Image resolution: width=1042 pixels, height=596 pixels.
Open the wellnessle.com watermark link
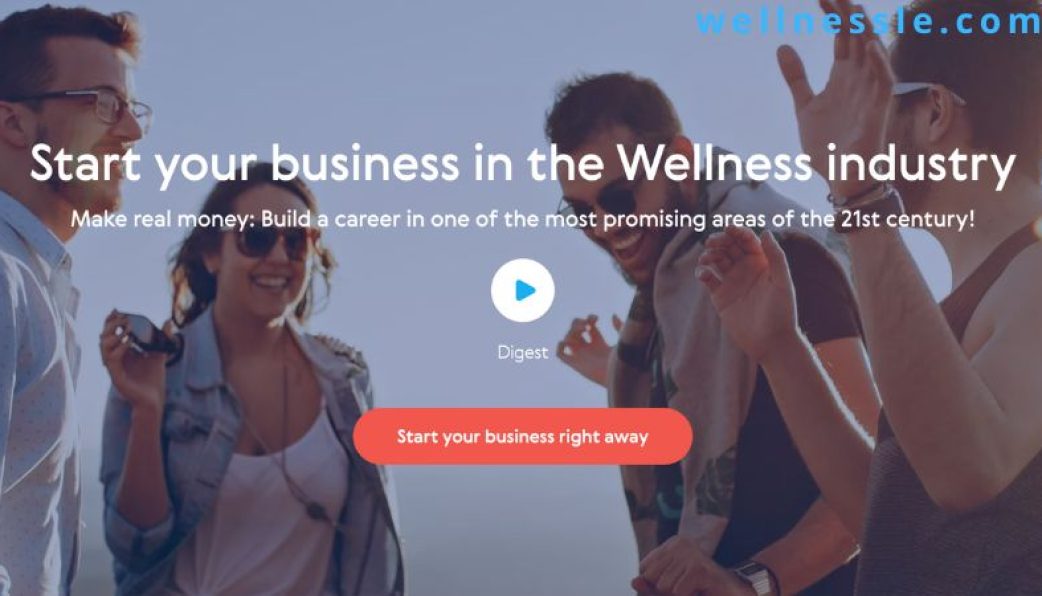click(868, 21)
